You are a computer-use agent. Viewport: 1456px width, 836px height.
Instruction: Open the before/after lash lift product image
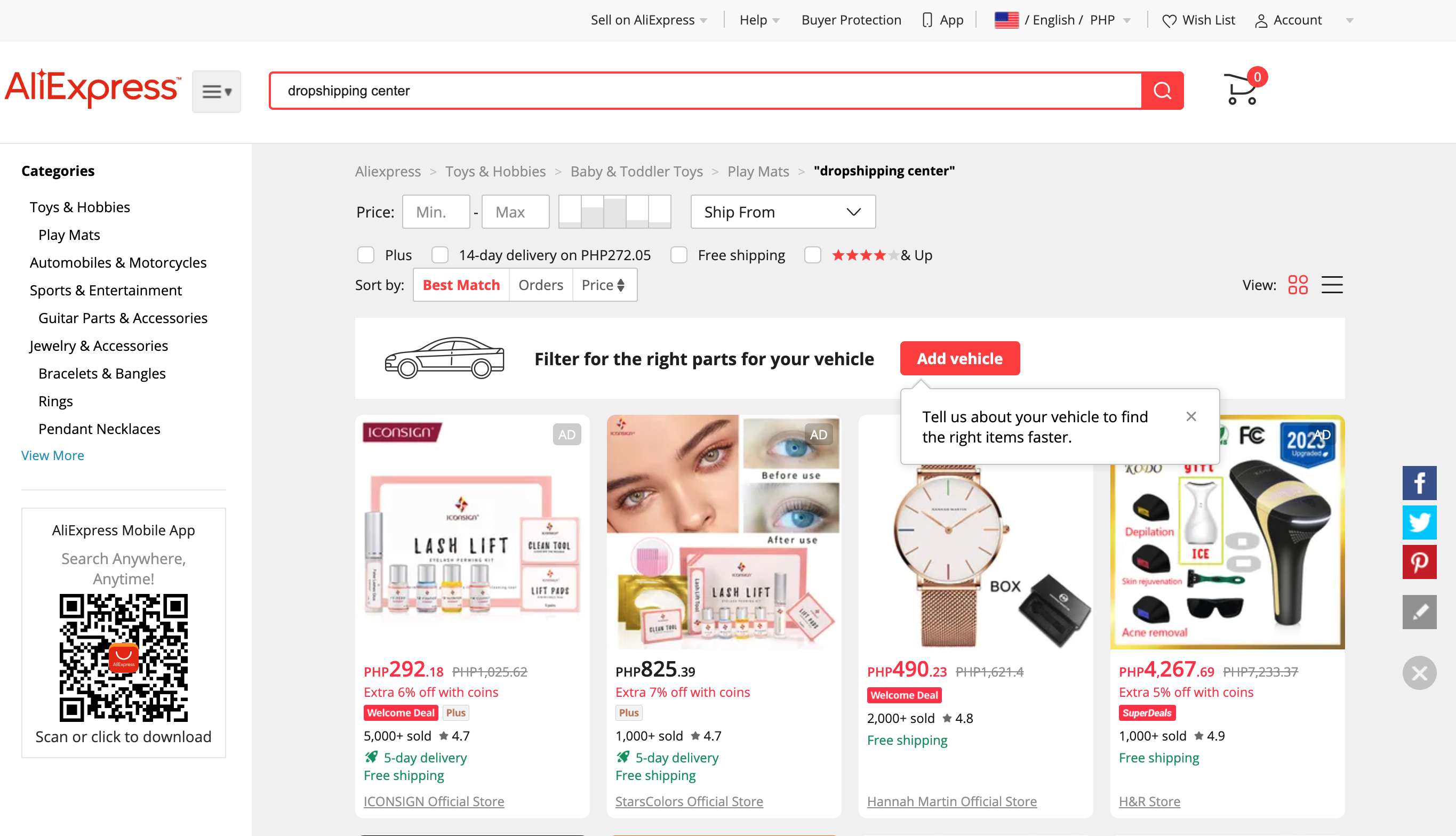pyautogui.click(x=724, y=532)
